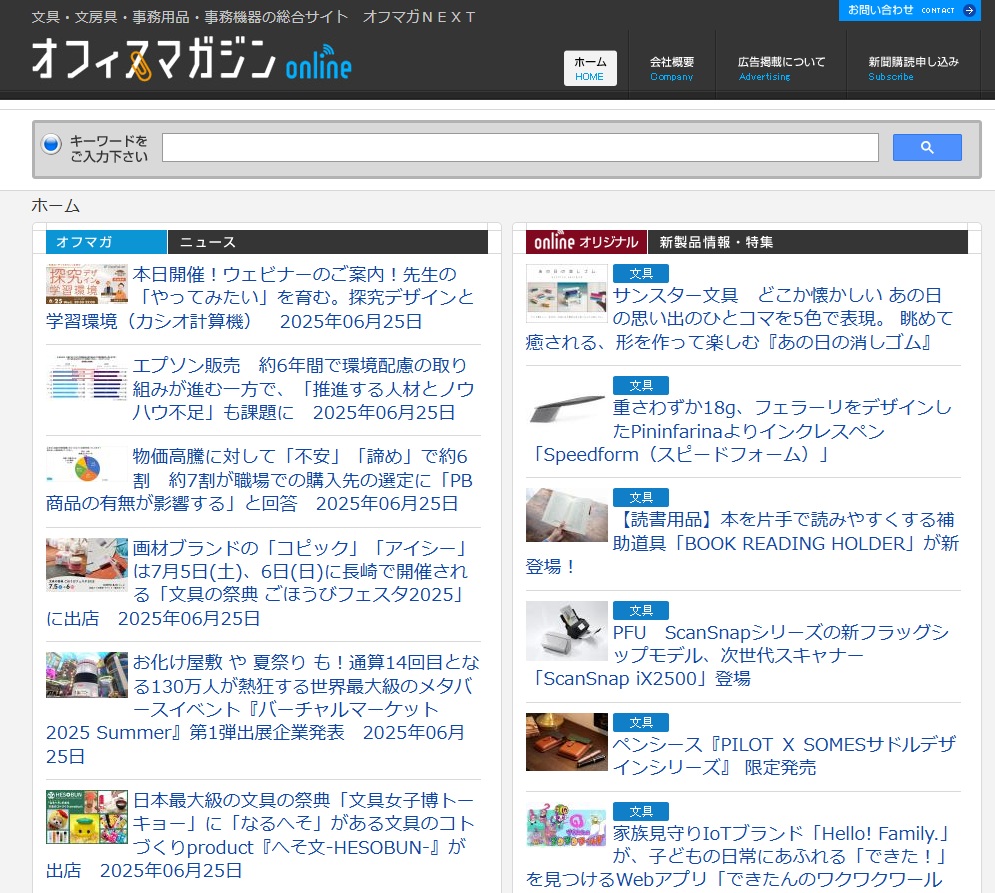This screenshot has width=995, height=893.
Task: Click the ScanSnap scanner thumbnail
Action: click(567, 630)
